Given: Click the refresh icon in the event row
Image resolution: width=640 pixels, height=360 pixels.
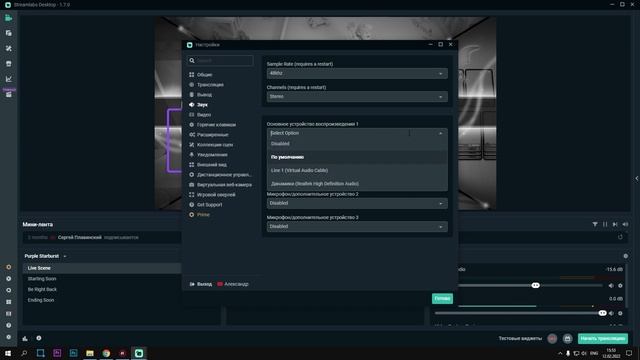Looking at the screenshot, I should [x=620, y=237].
